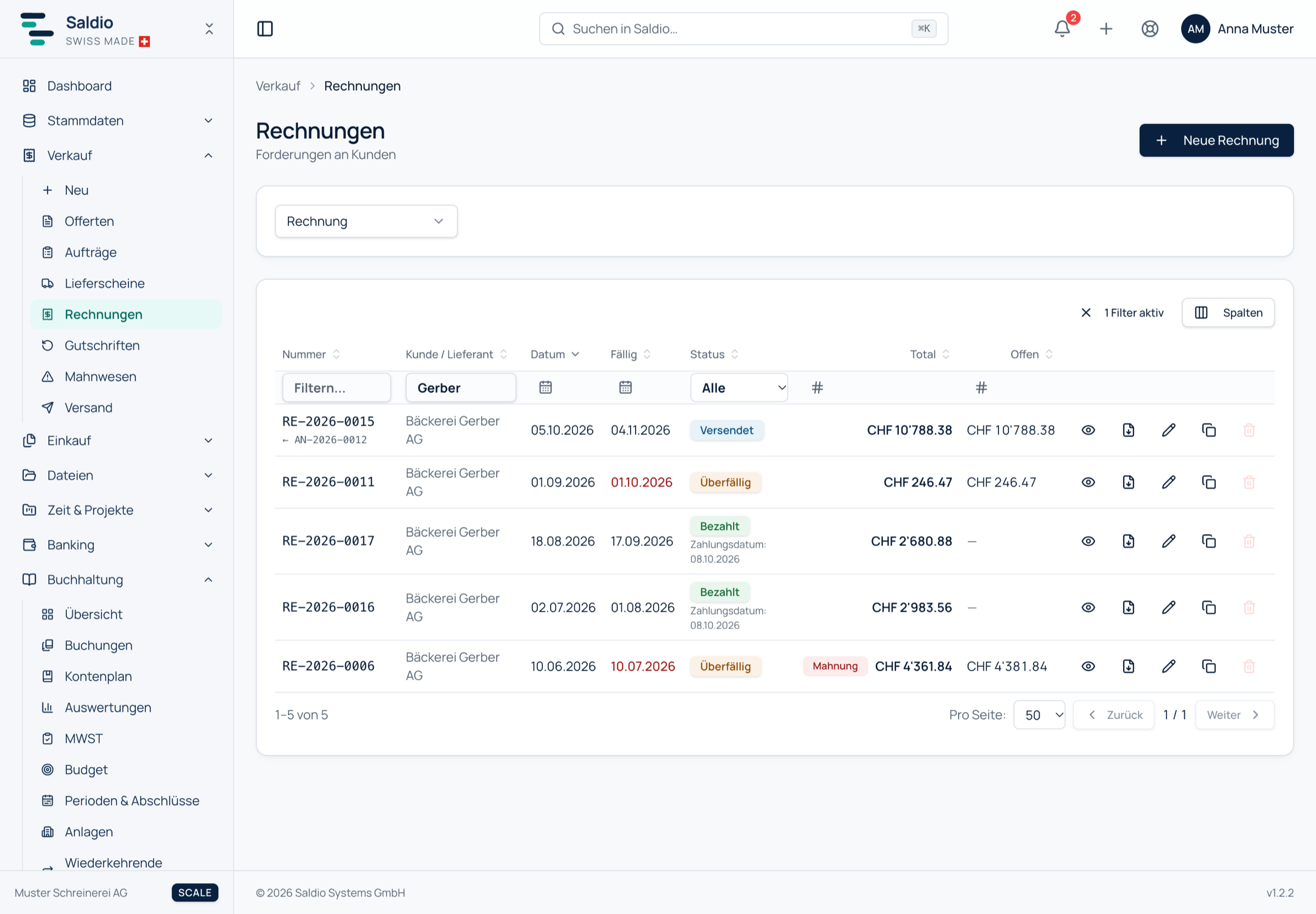Image resolution: width=1316 pixels, height=914 pixels.
Task: Click the Nummer Filtern input field
Action: click(x=336, y=388)
